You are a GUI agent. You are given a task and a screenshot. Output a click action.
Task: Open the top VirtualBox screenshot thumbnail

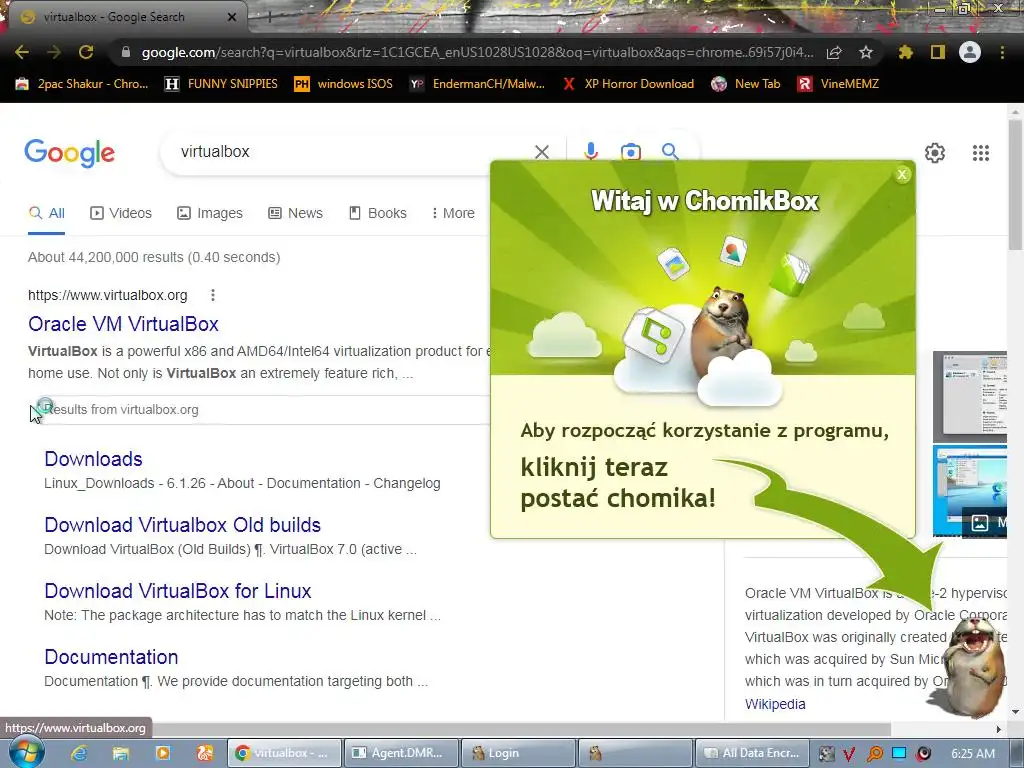click(x=970, y=397)
